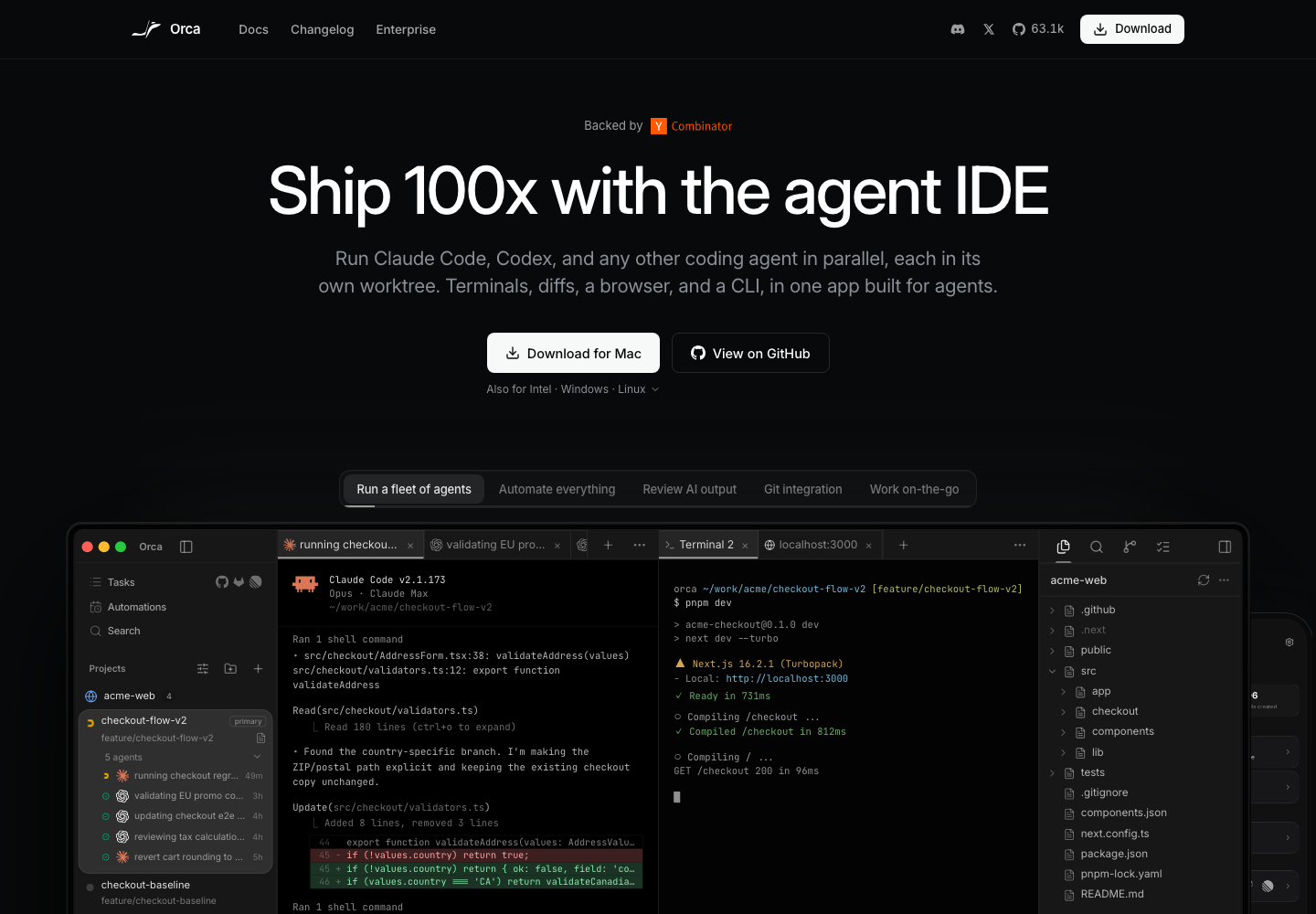Click the Linear icon beside Tasks
The image size is (1316, 914).
[x=256, y=582]
